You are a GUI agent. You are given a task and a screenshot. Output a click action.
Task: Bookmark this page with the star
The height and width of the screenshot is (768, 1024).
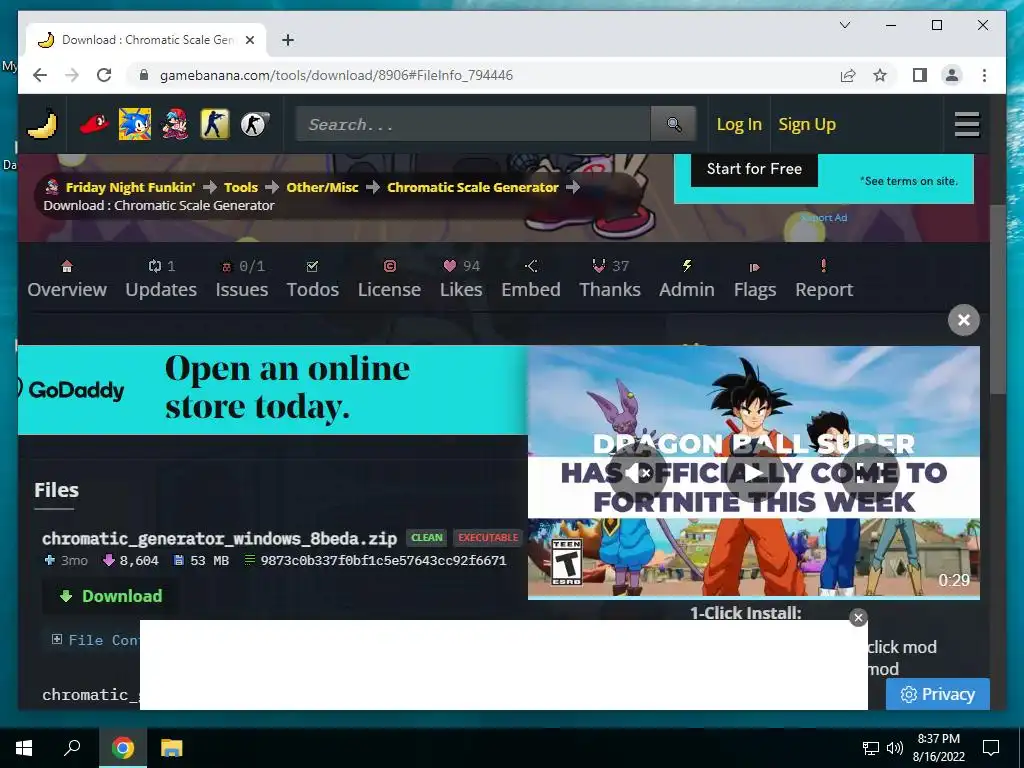point(880,75)
